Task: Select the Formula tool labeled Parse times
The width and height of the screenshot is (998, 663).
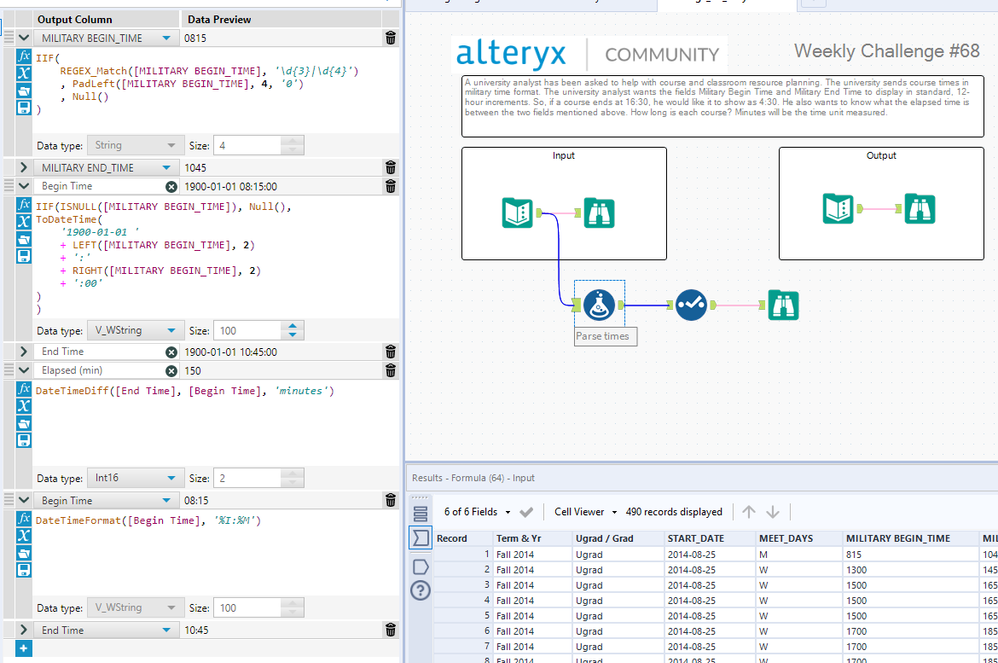Action: (x=599, y=305)
